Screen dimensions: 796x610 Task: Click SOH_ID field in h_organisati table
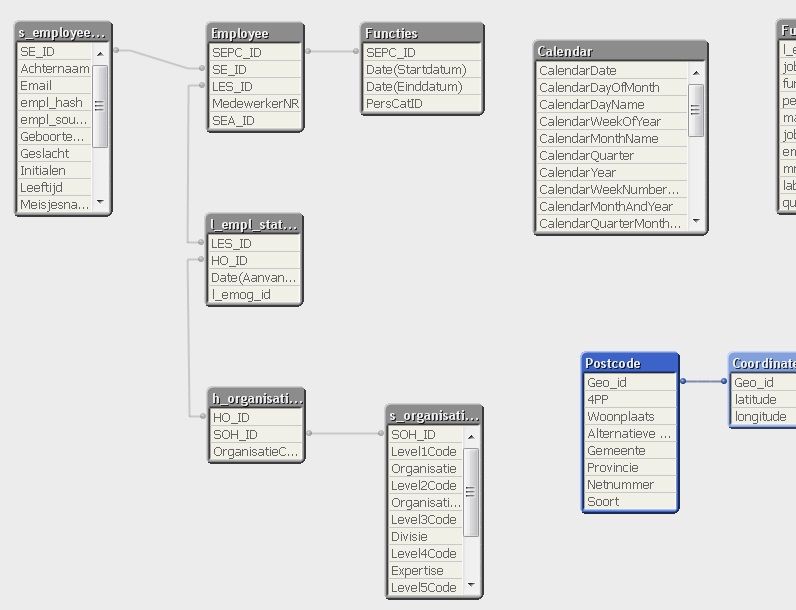256,435
